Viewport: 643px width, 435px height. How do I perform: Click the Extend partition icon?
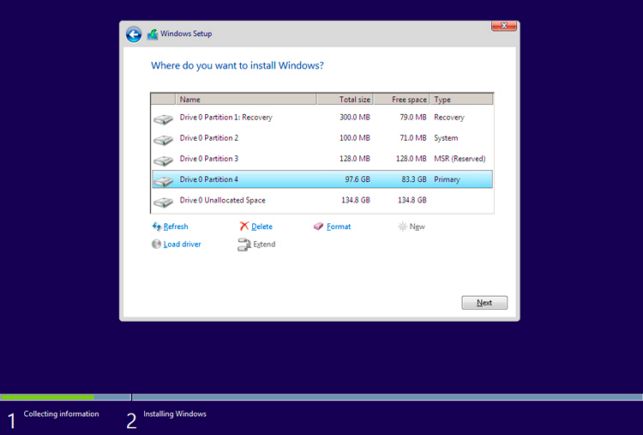coord(244,245)
